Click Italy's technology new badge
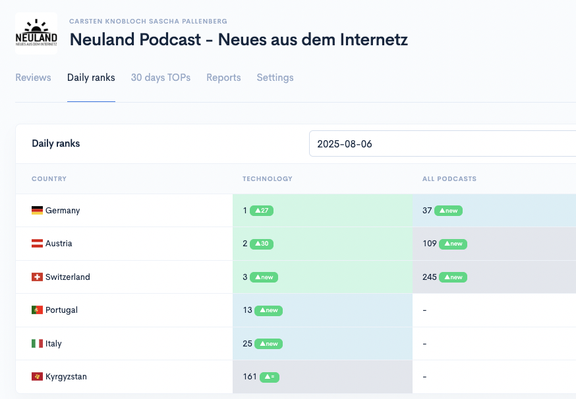Image resolution: width=576 pixels, height=399 pixels. 269,344
